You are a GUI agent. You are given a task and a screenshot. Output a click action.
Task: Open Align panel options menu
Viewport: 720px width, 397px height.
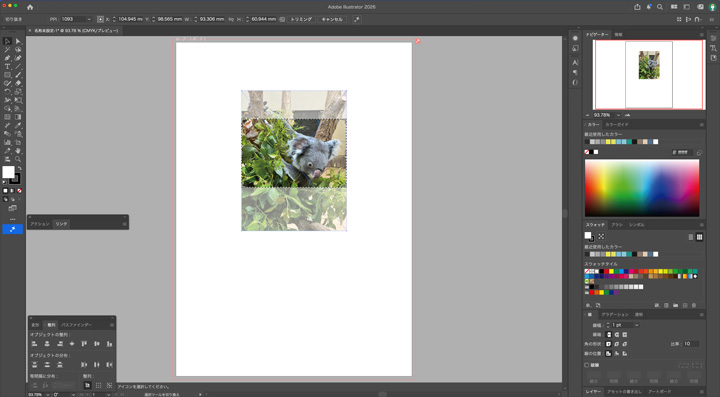point(112,325)
